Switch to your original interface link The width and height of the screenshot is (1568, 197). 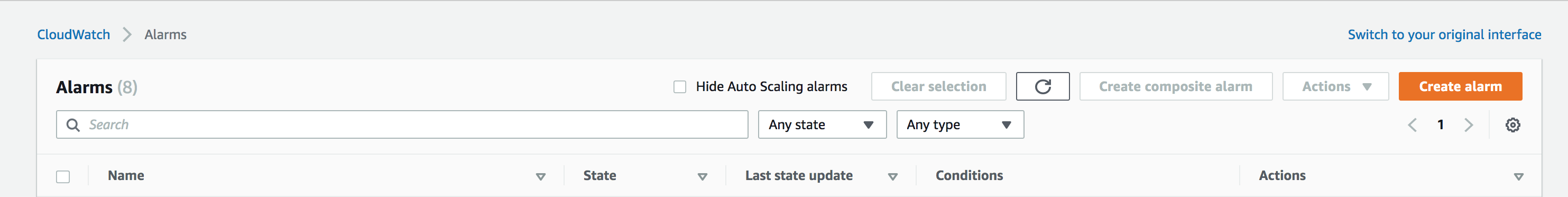[x=1444, y=35]
